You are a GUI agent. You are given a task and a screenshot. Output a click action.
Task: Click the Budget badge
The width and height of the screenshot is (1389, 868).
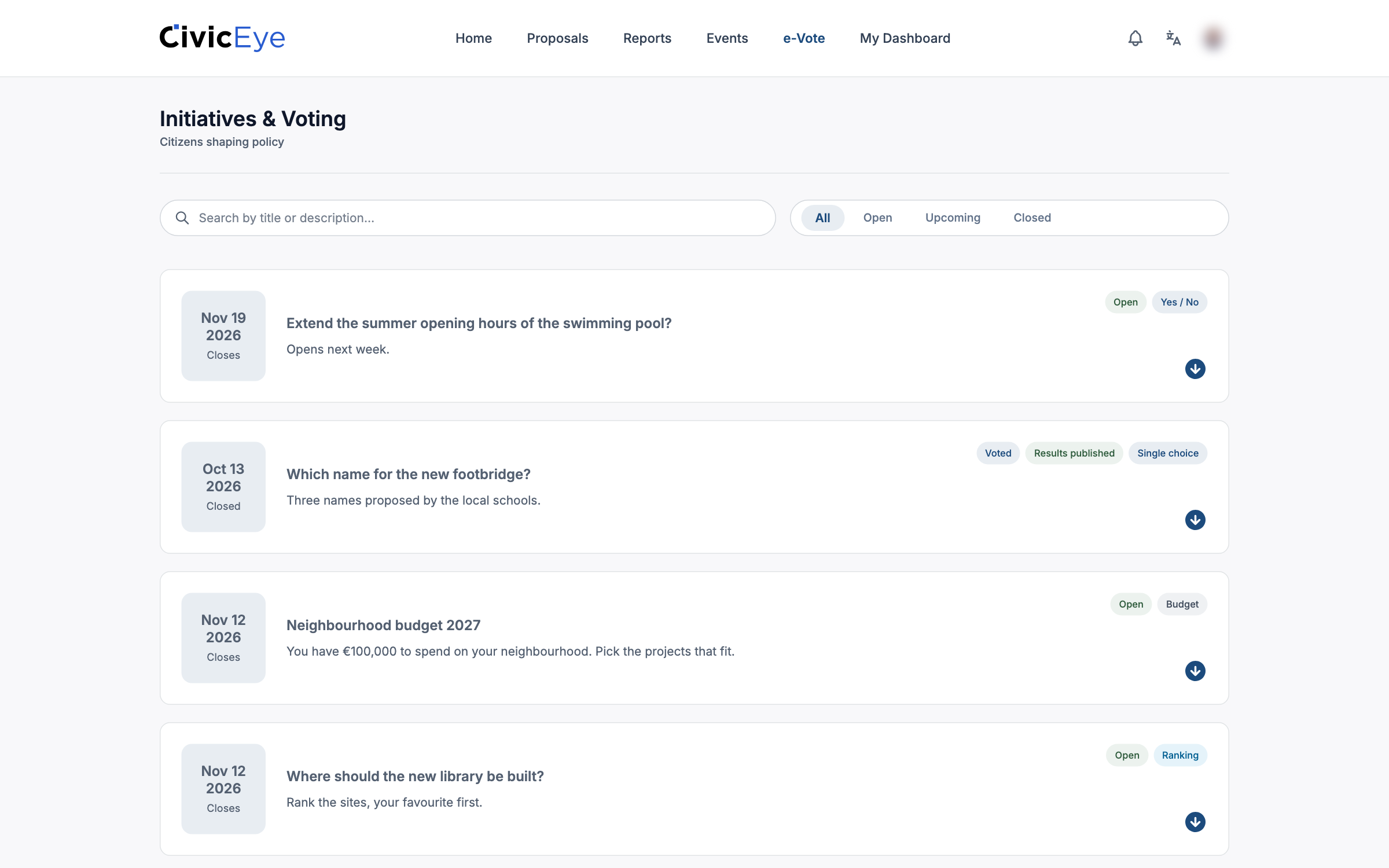point(1182,604)
